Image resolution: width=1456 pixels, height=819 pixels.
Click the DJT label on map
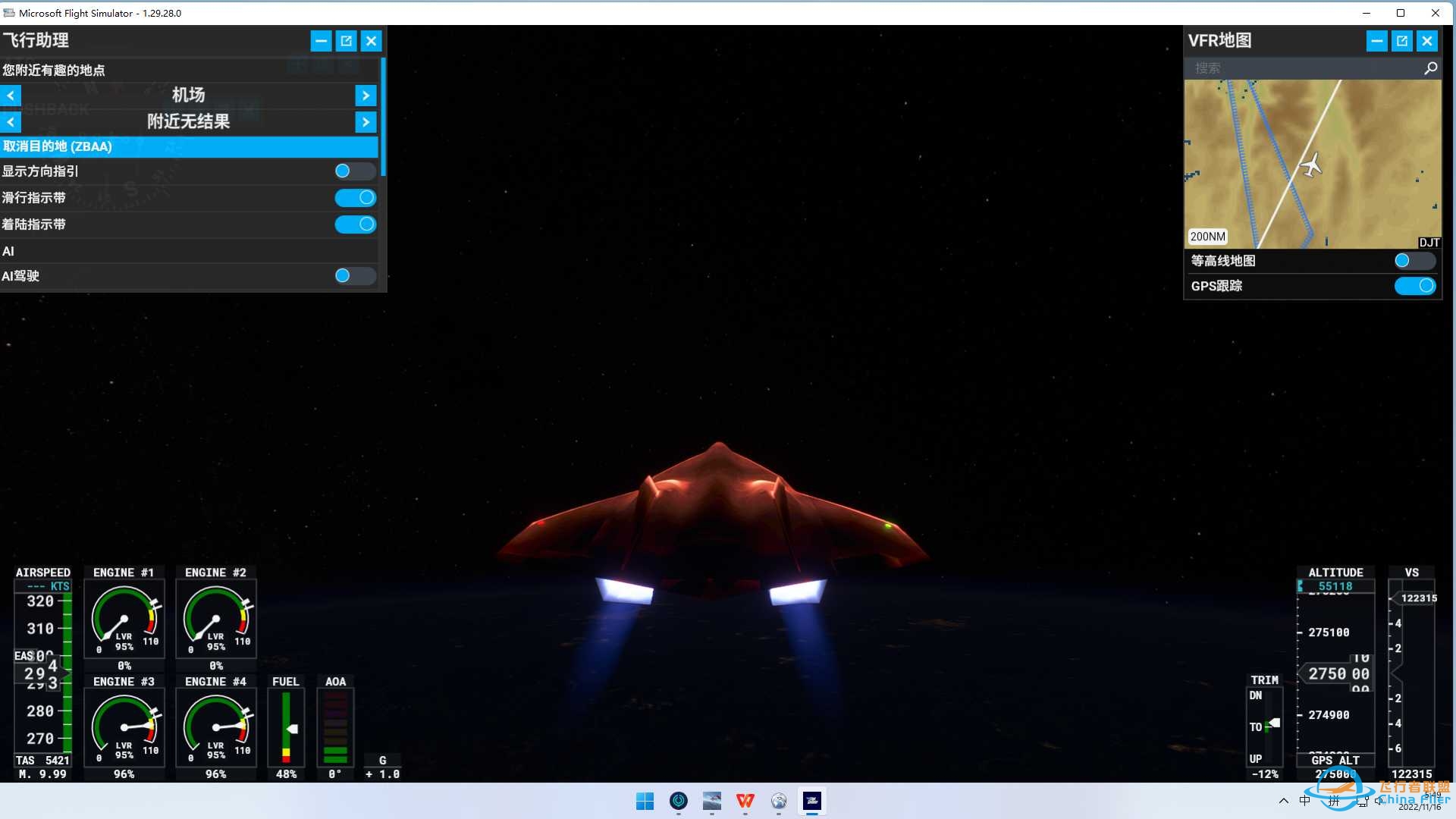coord(1429,243)
